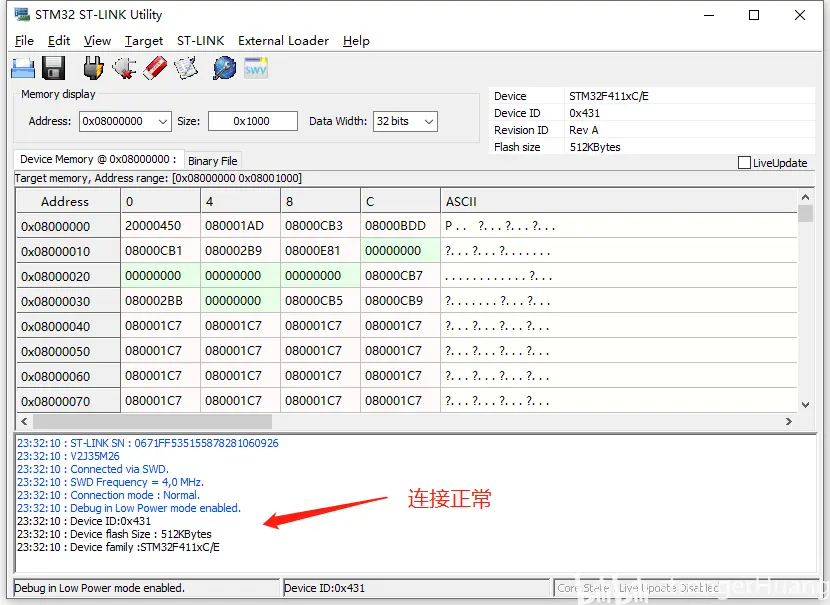The width and height of the screenshot is (830, 605).
Task: Open the SWV viewer icon
Action: coord(256,68)
